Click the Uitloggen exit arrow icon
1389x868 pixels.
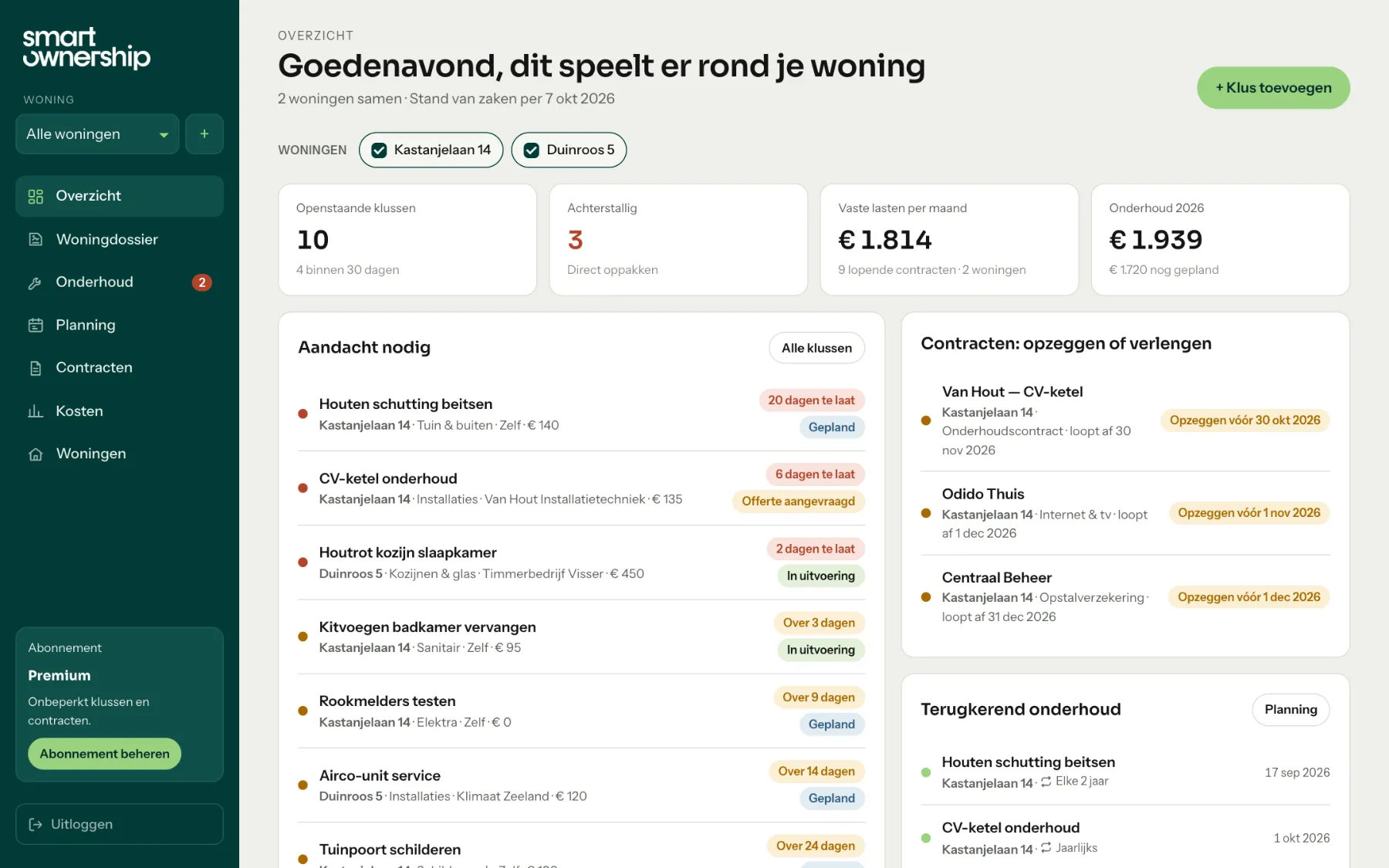point(35,824)
